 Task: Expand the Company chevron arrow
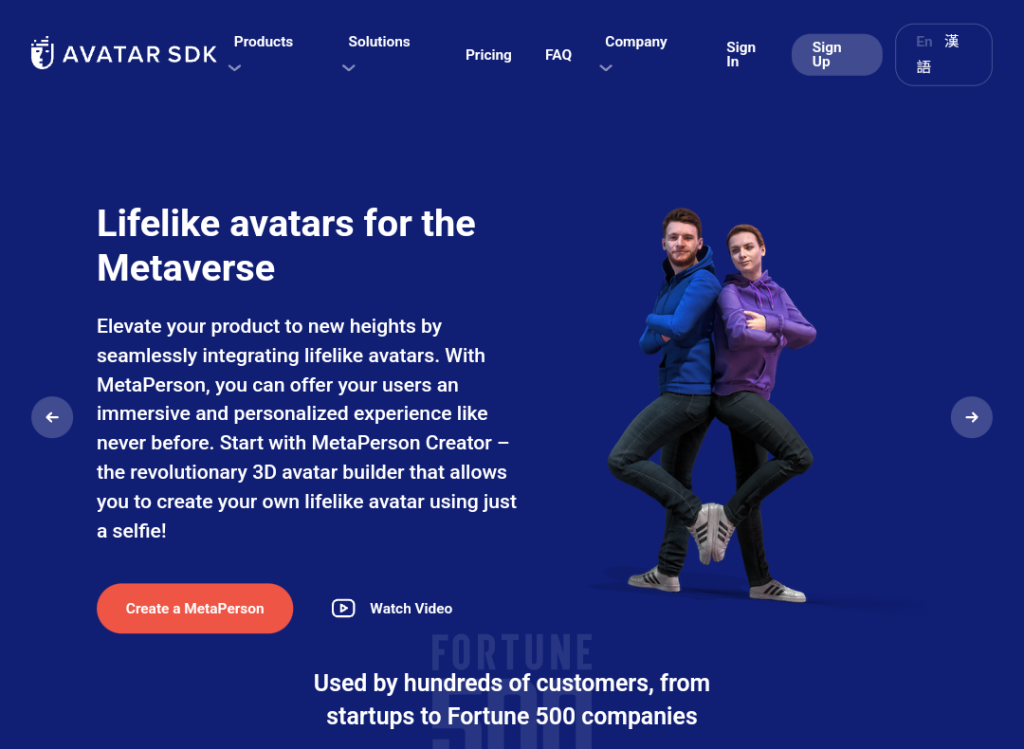click(x=606, y=68)
